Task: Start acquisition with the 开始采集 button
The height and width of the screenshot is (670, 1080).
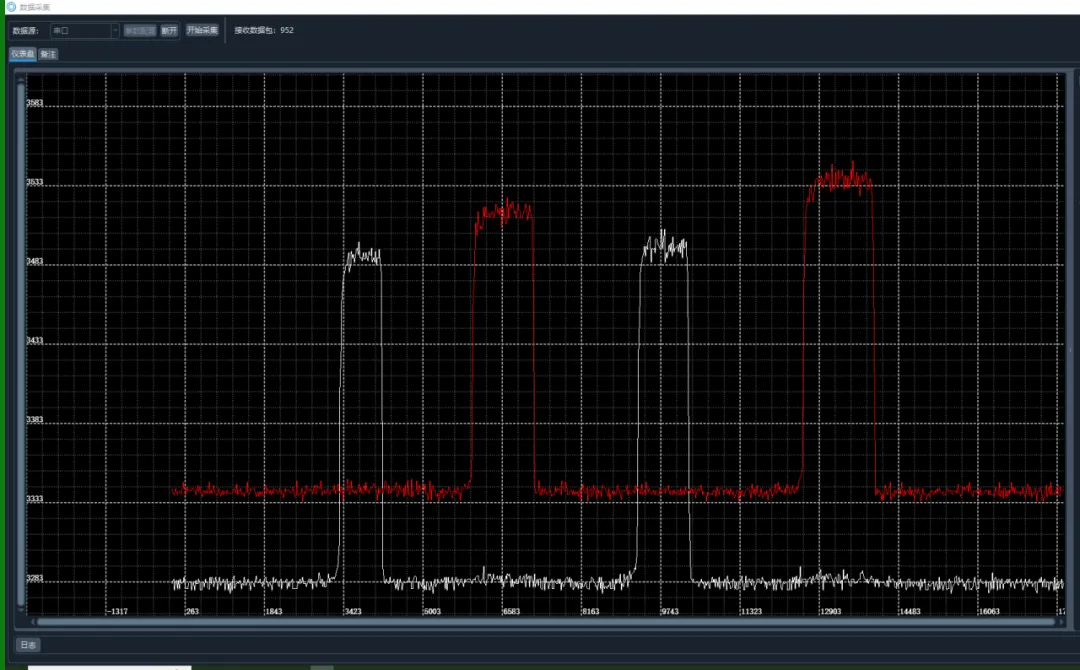Action: point(202,30)
